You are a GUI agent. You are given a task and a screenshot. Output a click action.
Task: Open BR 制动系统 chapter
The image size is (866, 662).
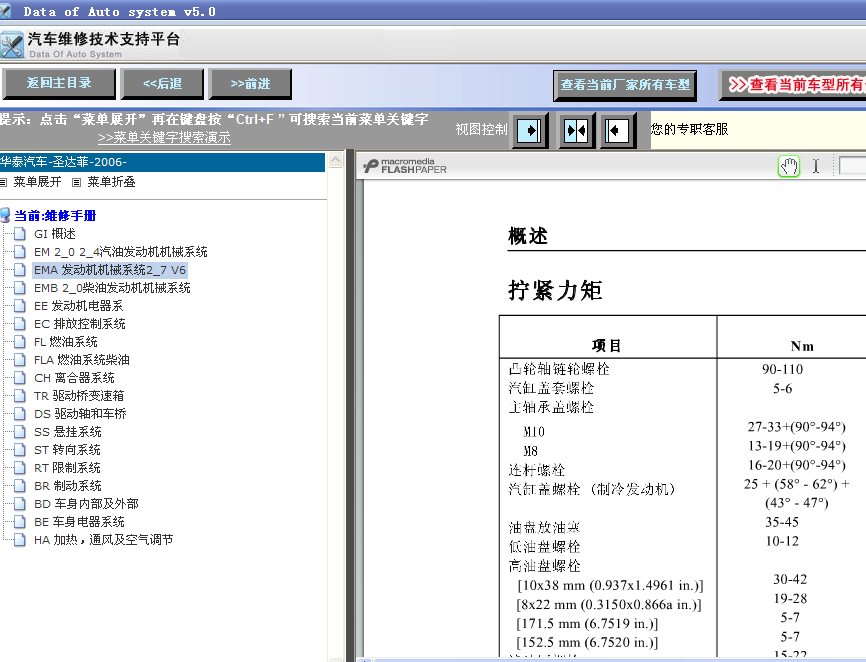(68, 486)
